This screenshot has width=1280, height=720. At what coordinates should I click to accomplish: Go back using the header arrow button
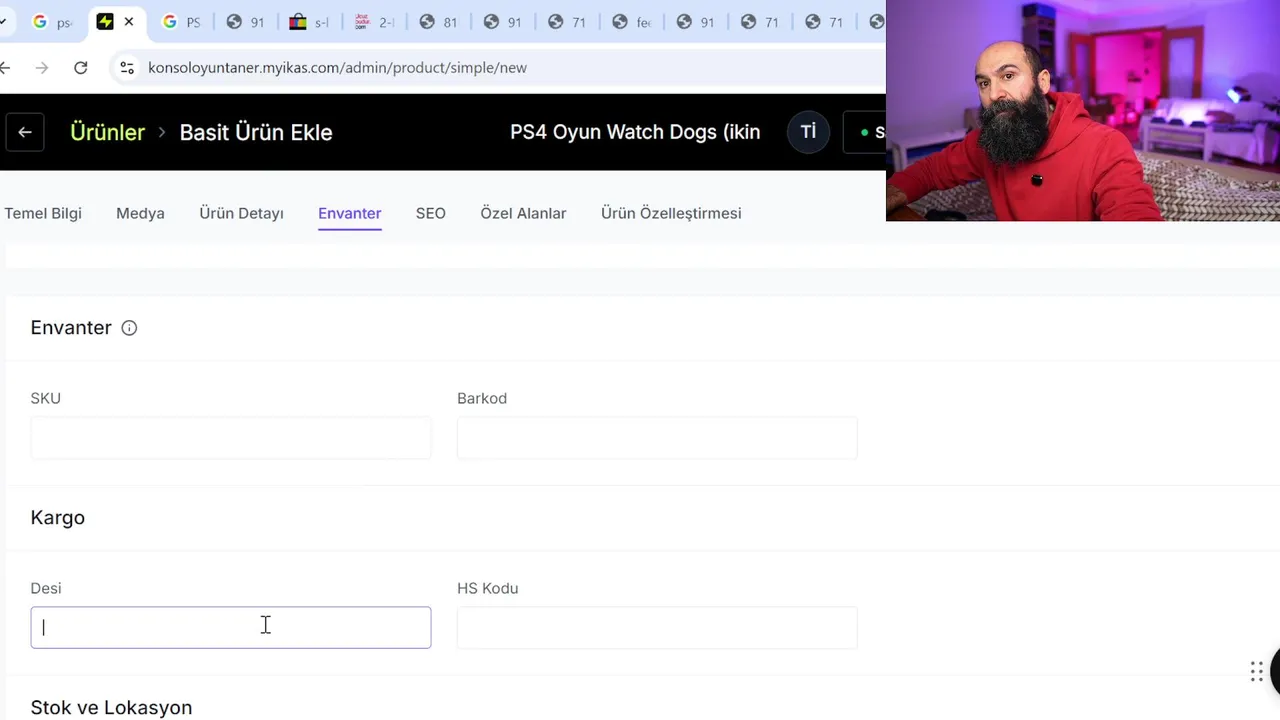(25, 132)
